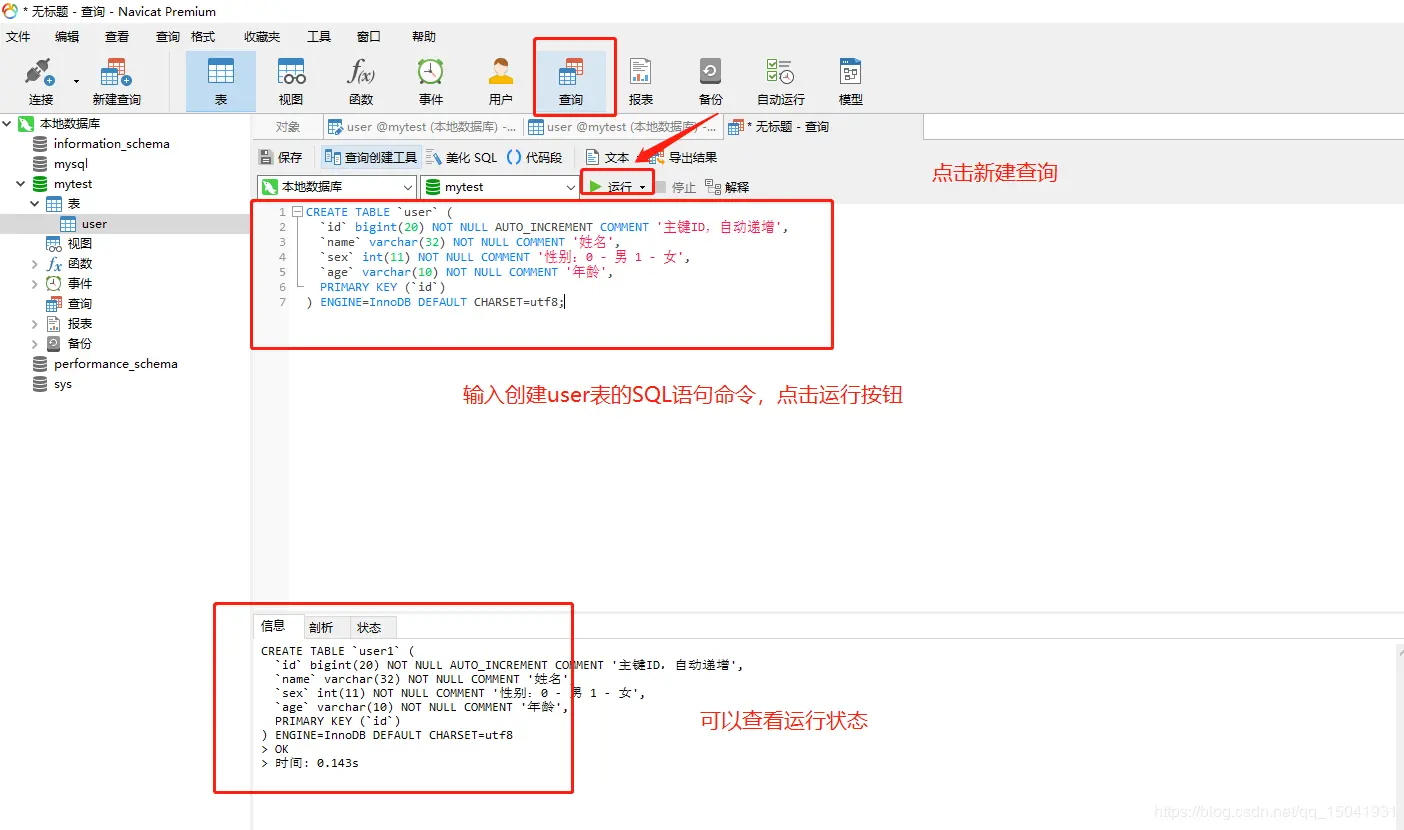Open the 编辑 menu

[67, 37]
